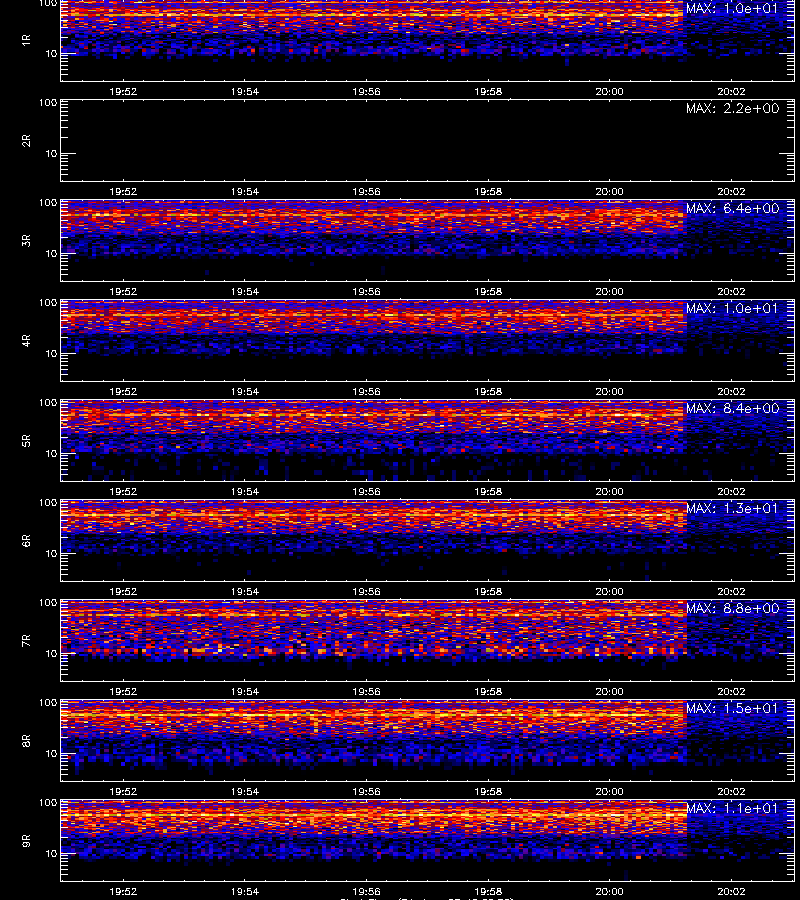The width and height of the screenshot is (800, 900).
Task: Click the 100 y-axis label of panel 4R
Action: [48, 302]
